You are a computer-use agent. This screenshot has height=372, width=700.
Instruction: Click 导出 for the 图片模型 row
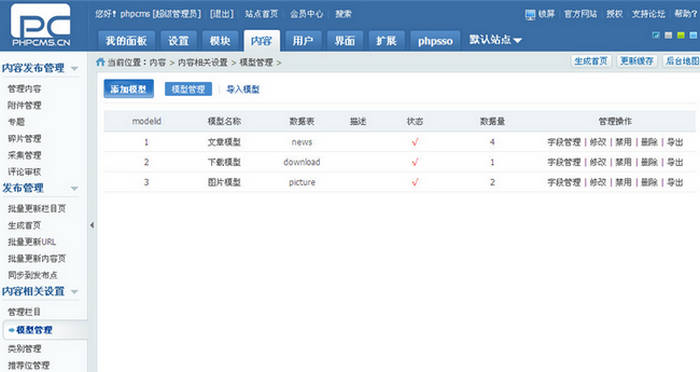click(x=675, y=182)
